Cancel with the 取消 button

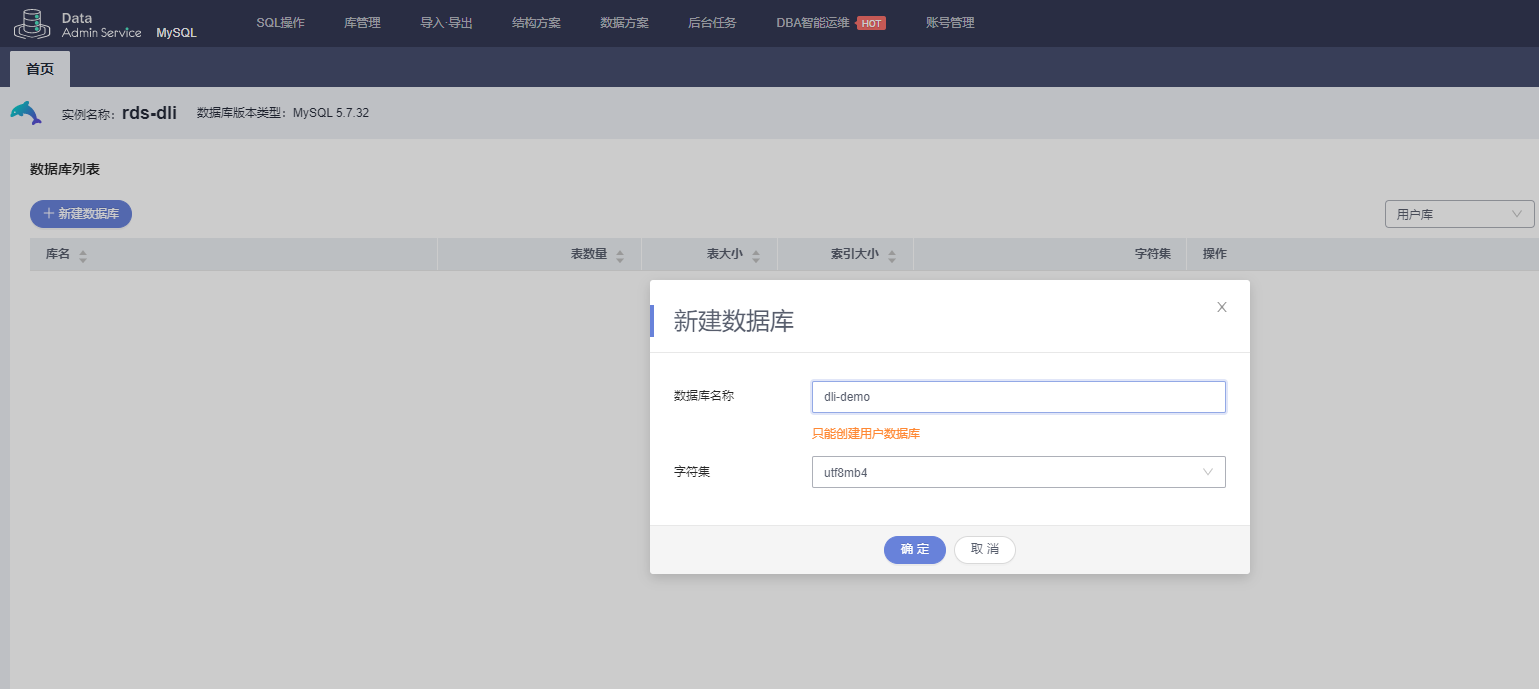[985, 550]
